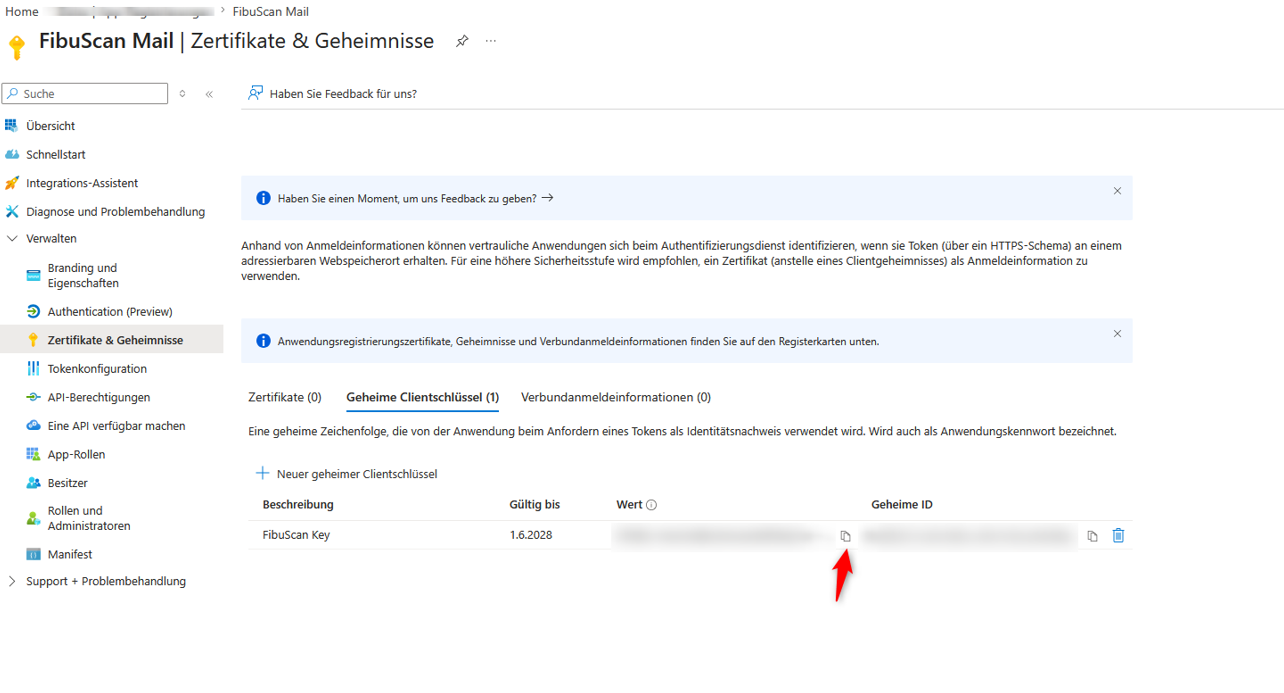Image resolution: width=1284 pixels, height=693 pixels.
Task: Click the Manifest icon
Action: 33,555
